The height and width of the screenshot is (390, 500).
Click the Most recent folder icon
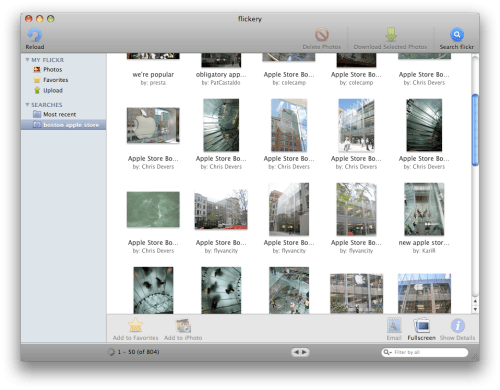(x=37, y=114)
